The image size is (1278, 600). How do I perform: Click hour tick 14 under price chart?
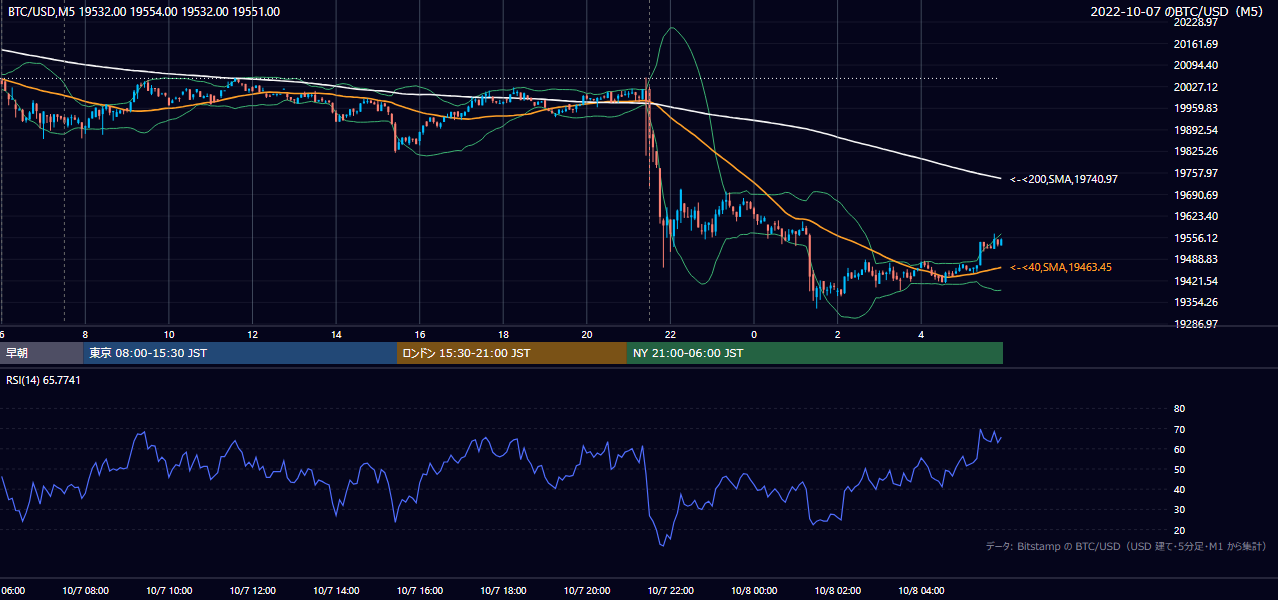(336, 335)
